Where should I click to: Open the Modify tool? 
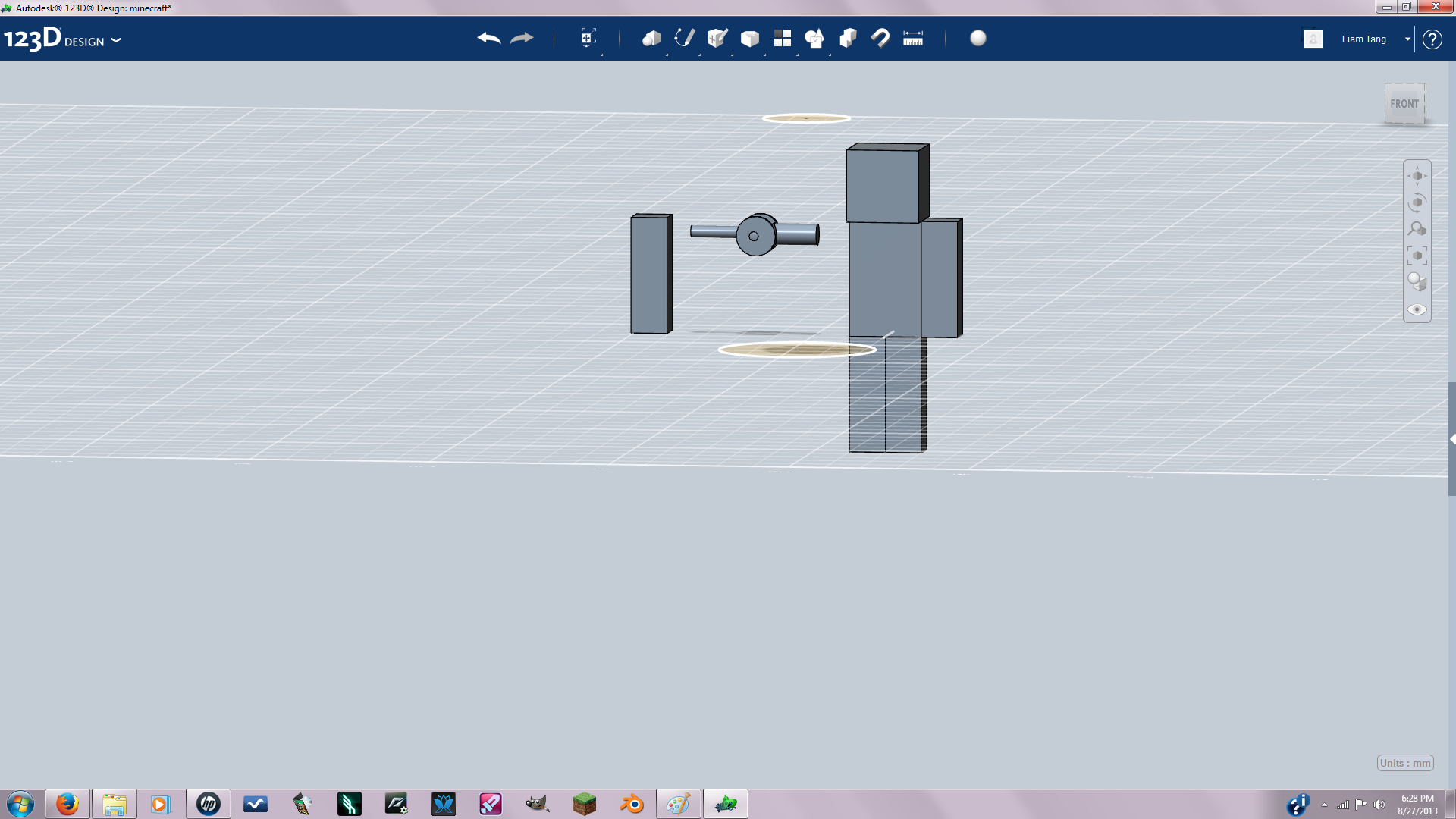(x=750, y=38)
